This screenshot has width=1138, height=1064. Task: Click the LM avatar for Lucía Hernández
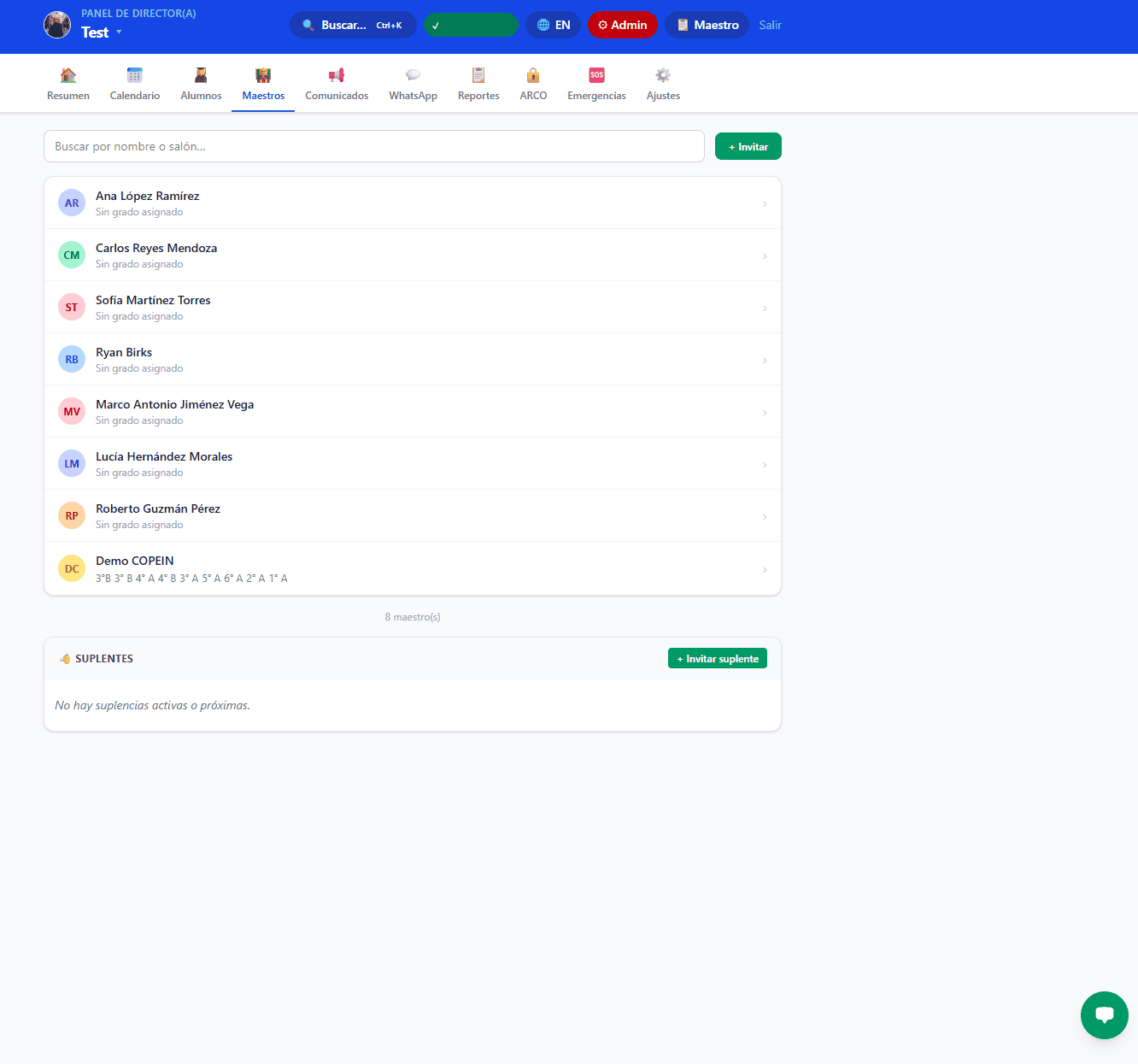tap(72, 463)
